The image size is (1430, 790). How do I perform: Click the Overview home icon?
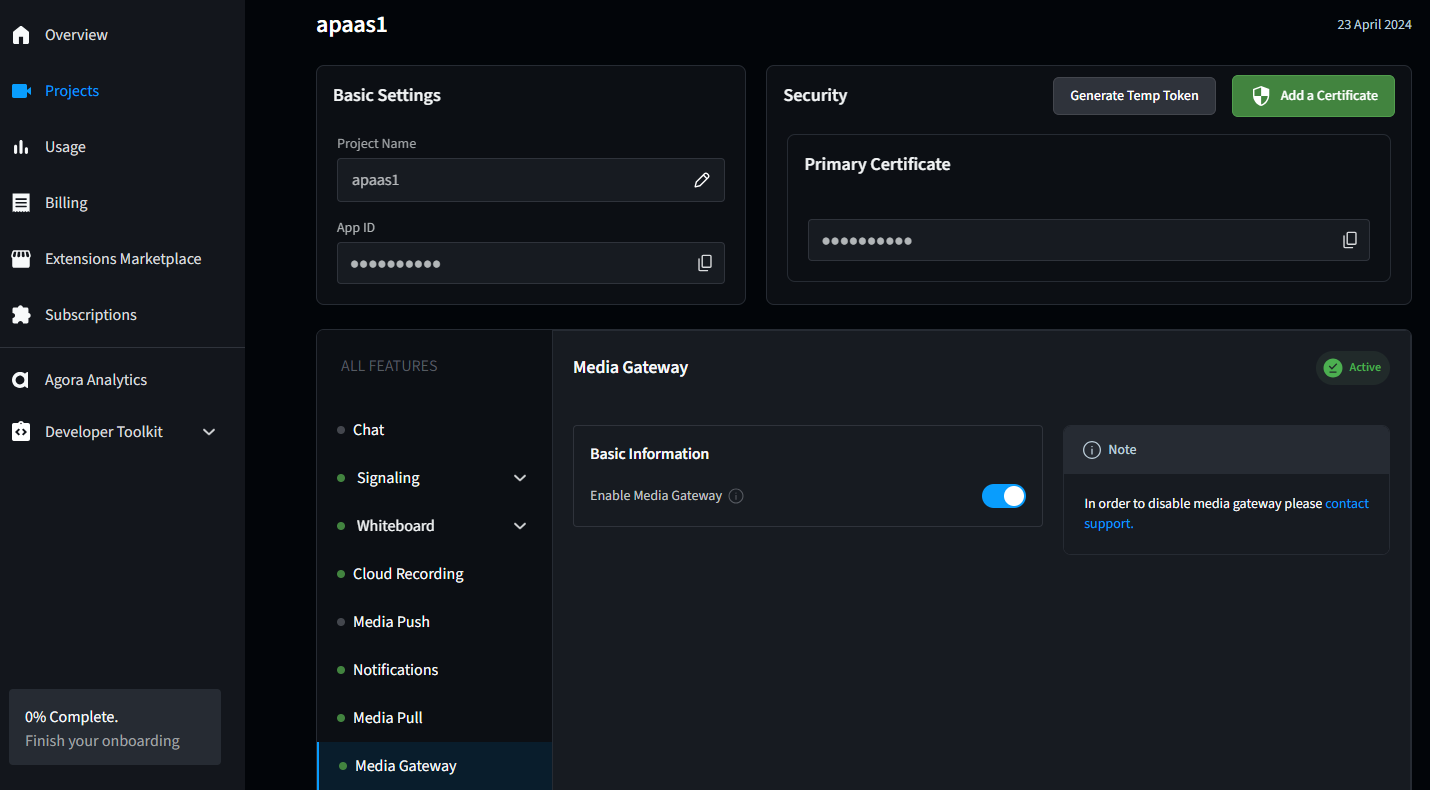(21, 35)
